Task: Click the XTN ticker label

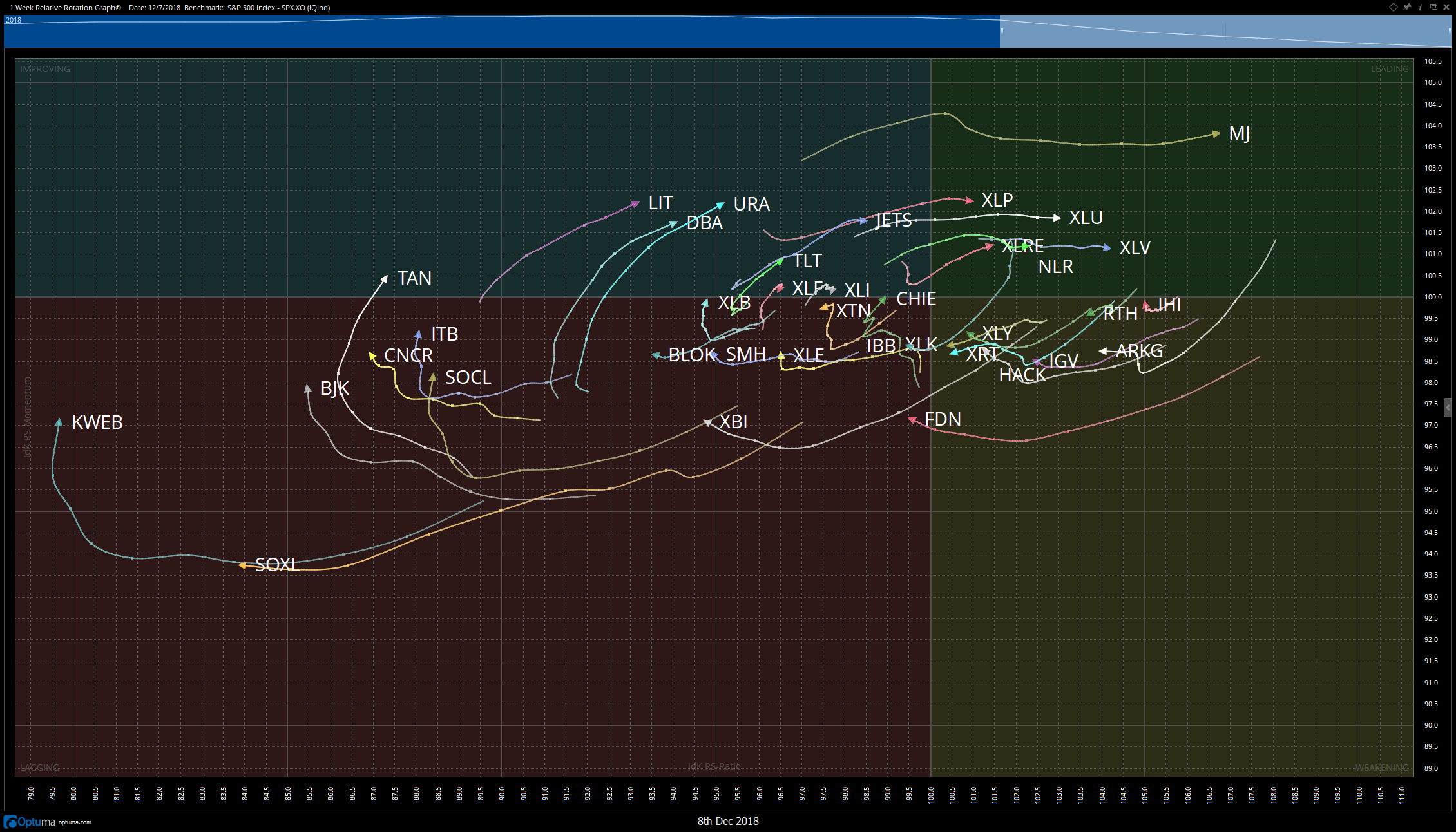Action: click(x=854, y=312)
